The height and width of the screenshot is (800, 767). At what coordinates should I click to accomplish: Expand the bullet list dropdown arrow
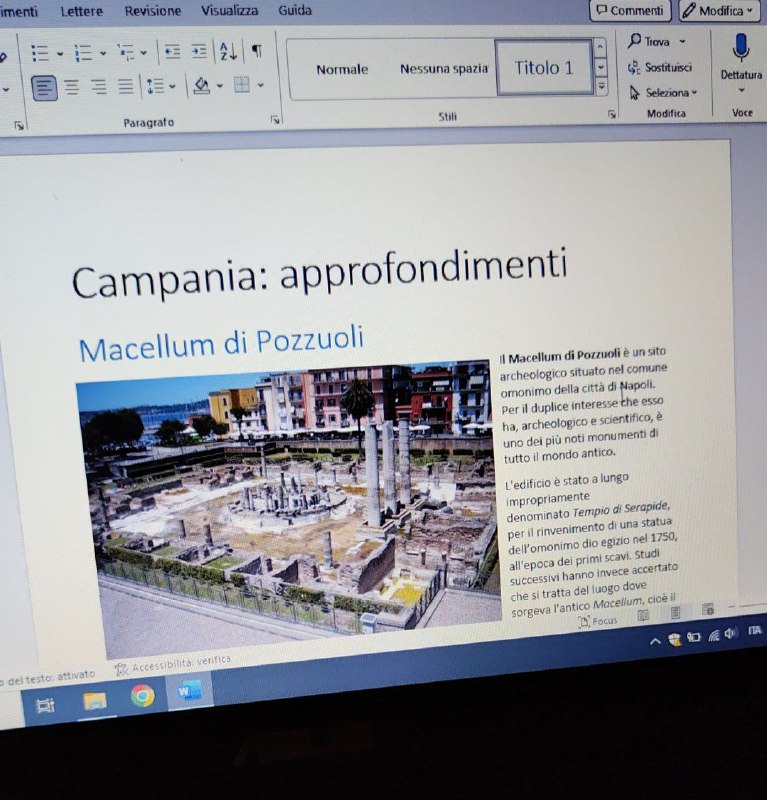click(x=60, y=53)
